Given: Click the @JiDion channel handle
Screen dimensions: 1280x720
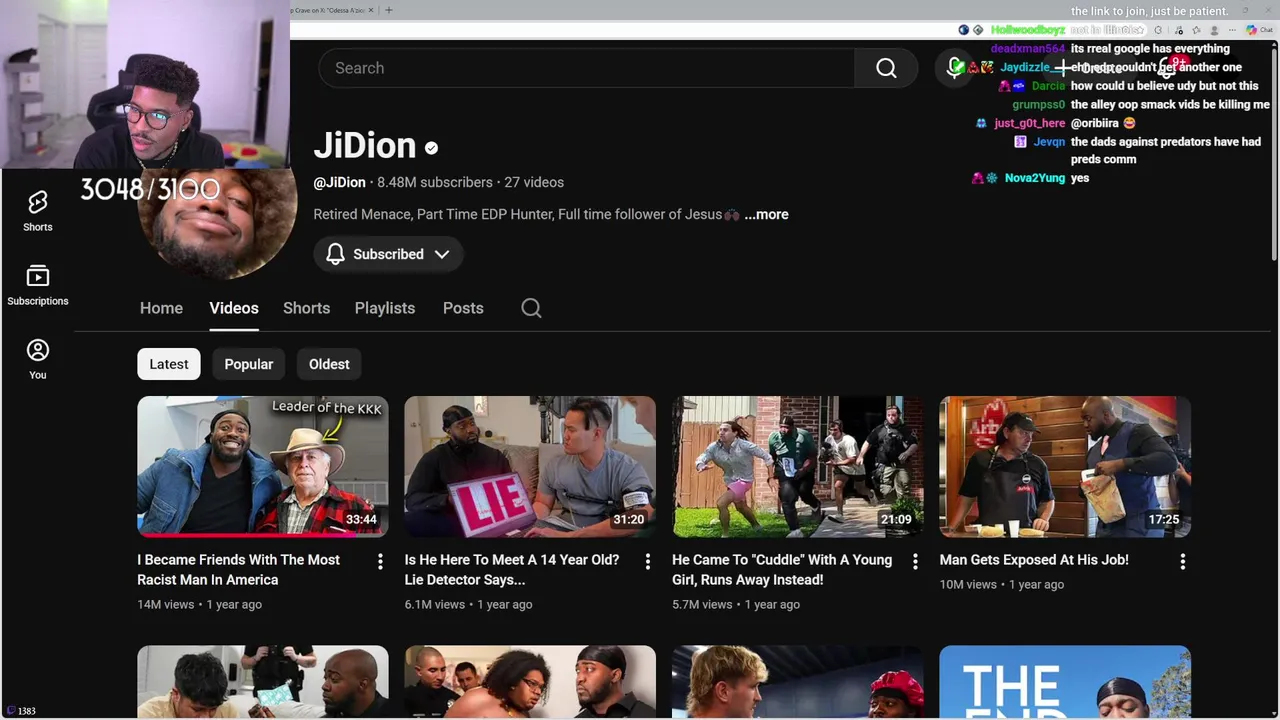Looking at the screenshot, I should pos(339,182).
